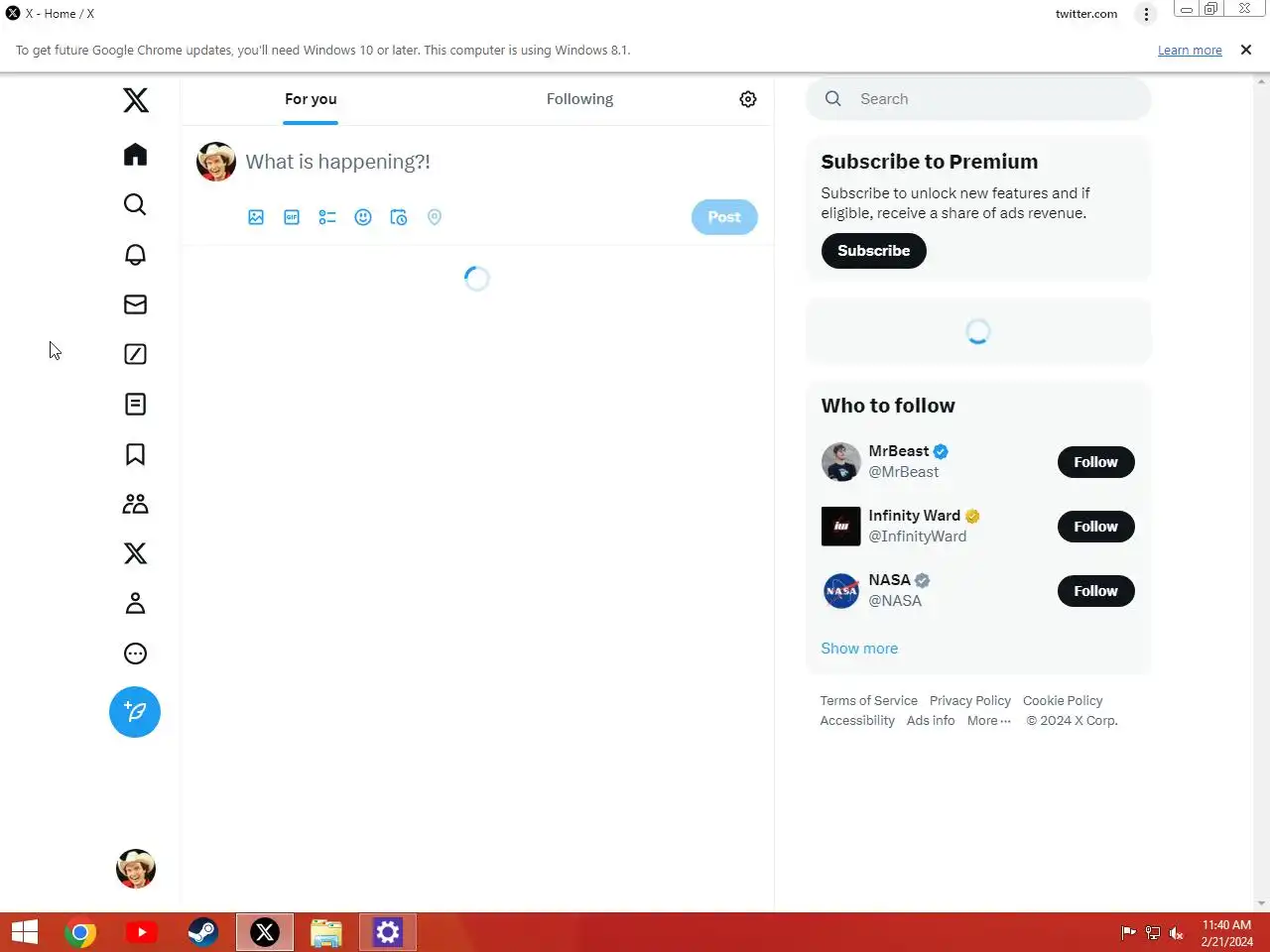
Task: Expand the footer More menu
Action: point(989,721)
